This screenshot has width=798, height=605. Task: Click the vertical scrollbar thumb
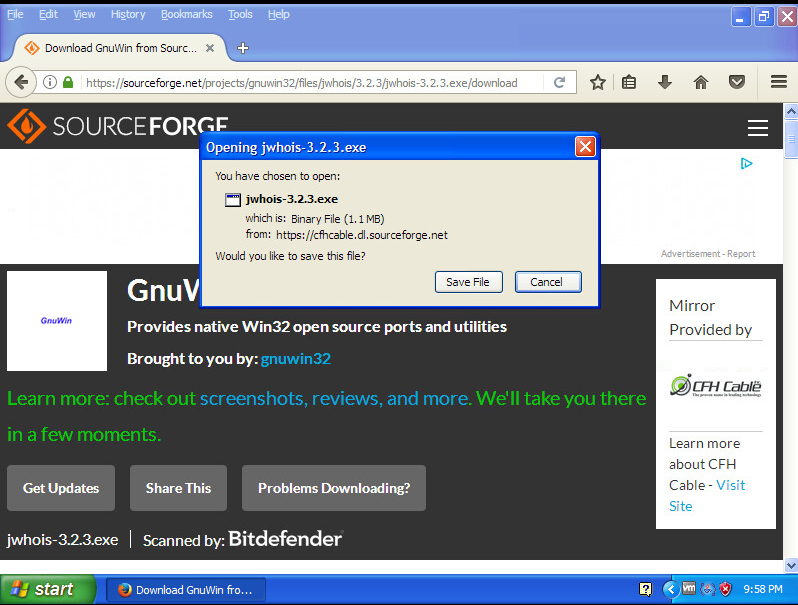791,139
